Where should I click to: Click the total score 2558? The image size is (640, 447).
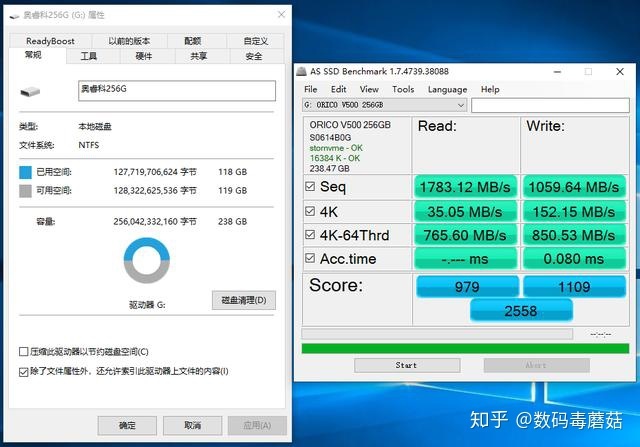(x=521, y=311)
